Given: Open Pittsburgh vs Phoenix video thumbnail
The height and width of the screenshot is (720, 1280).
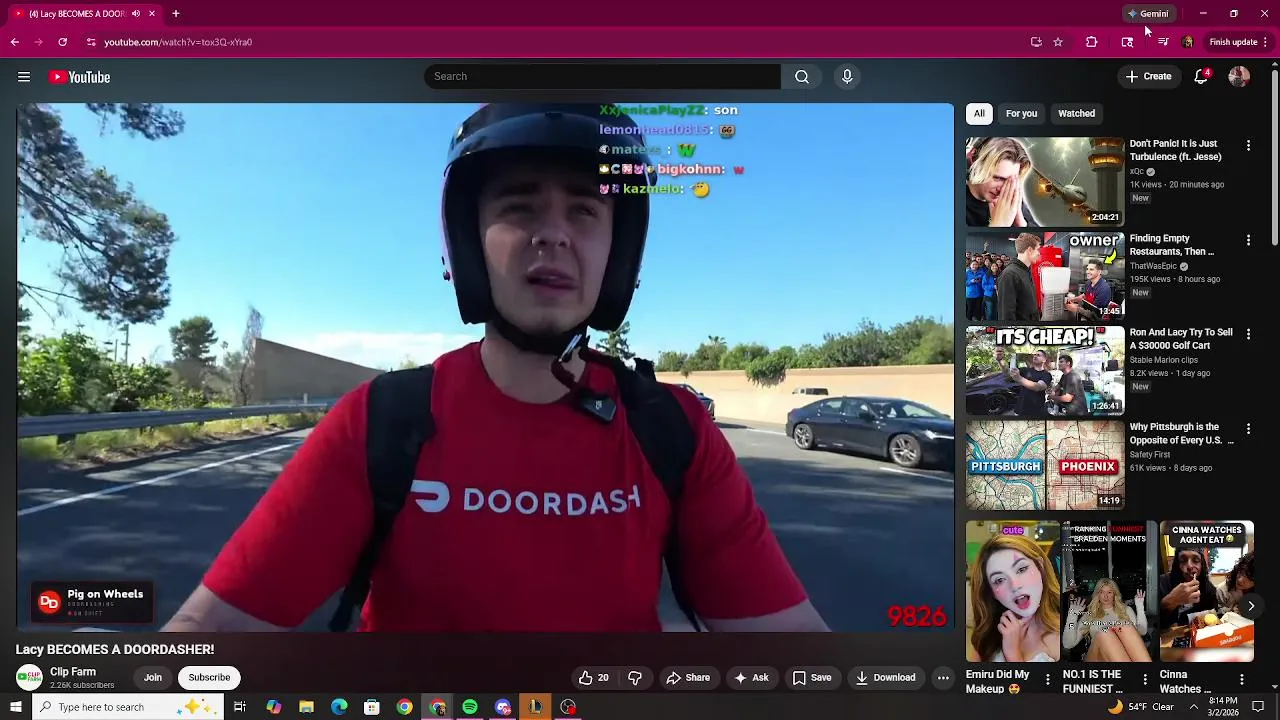Looking at the screenshot, I should click(1045, 465).
